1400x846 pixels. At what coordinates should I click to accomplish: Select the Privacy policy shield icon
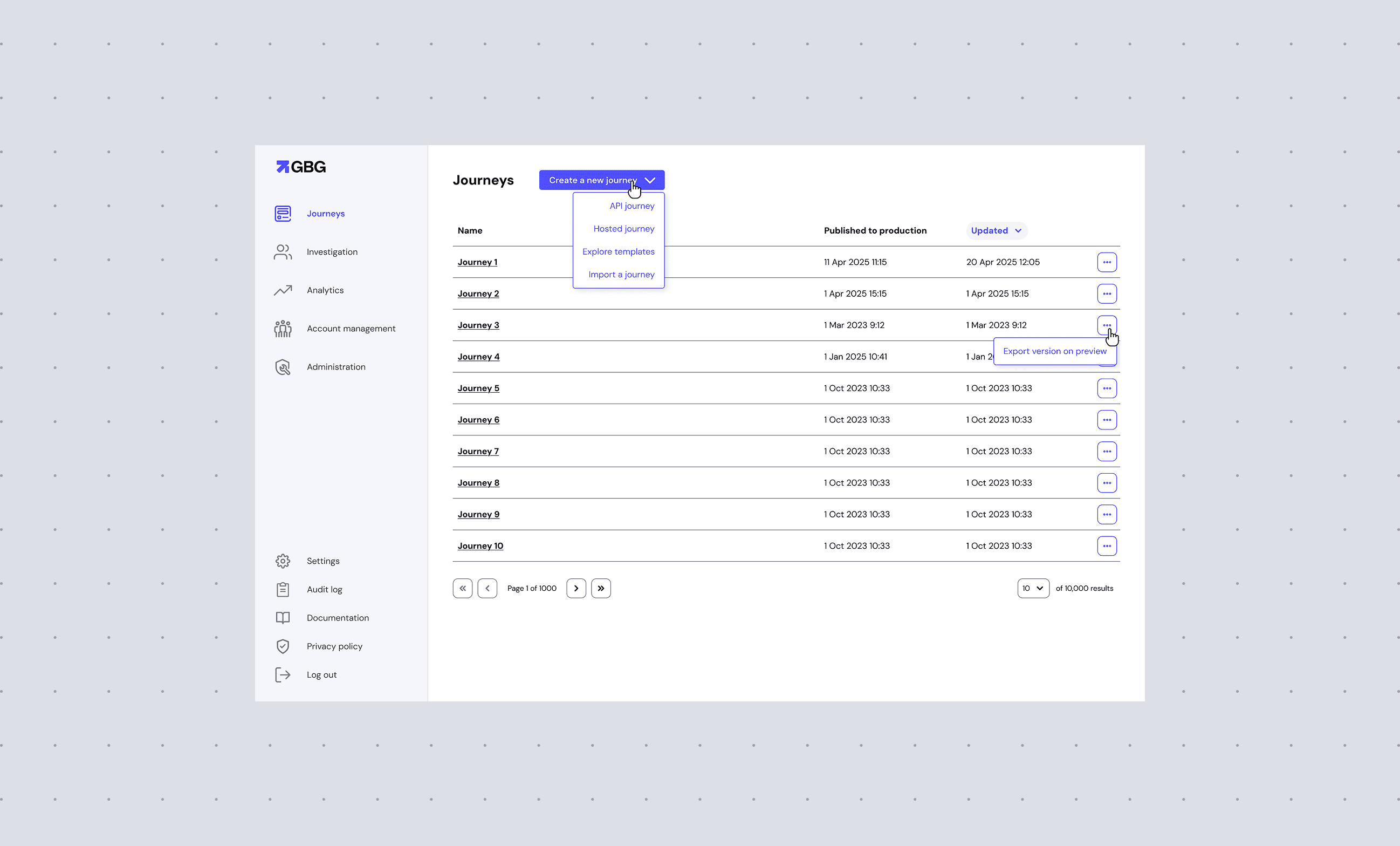[x=283, y=646]
